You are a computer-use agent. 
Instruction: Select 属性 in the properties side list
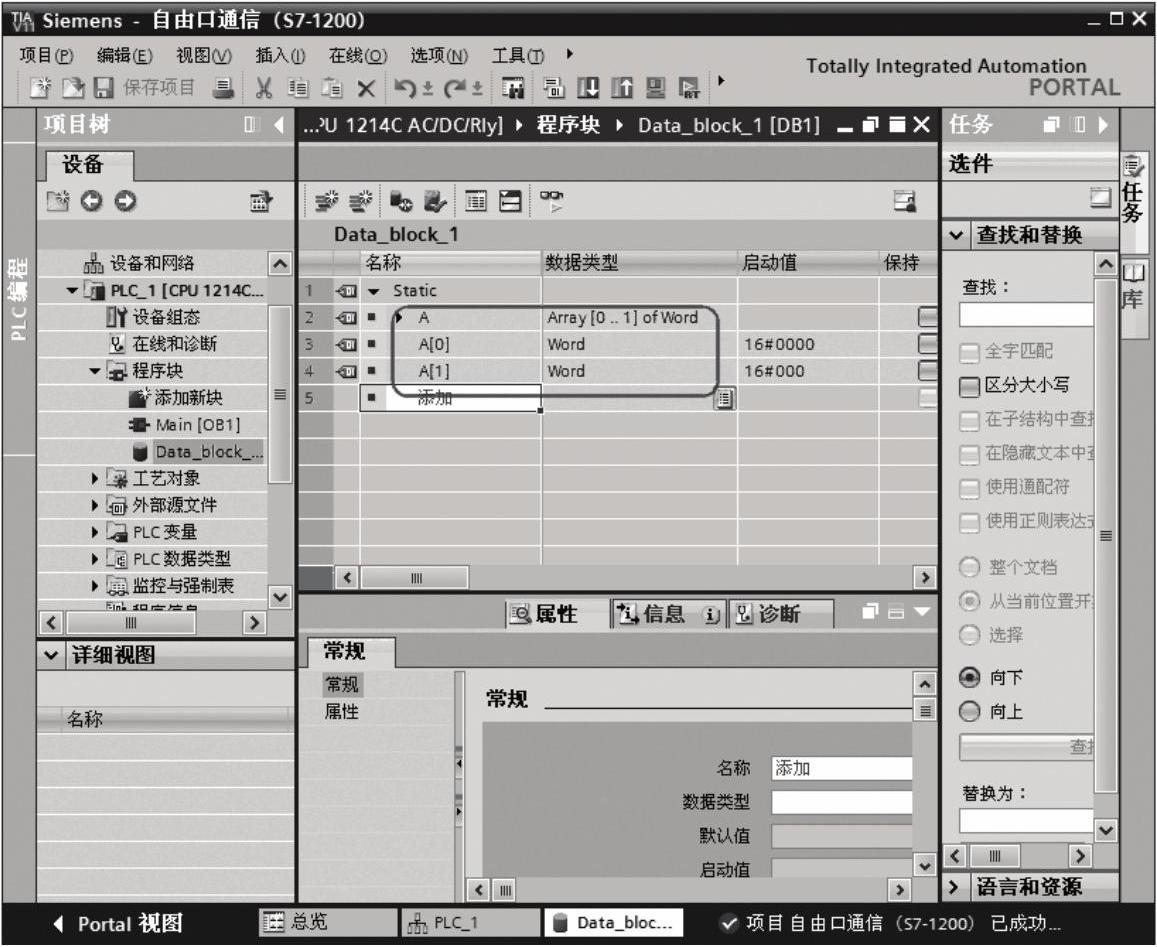[x=341, y=712]
